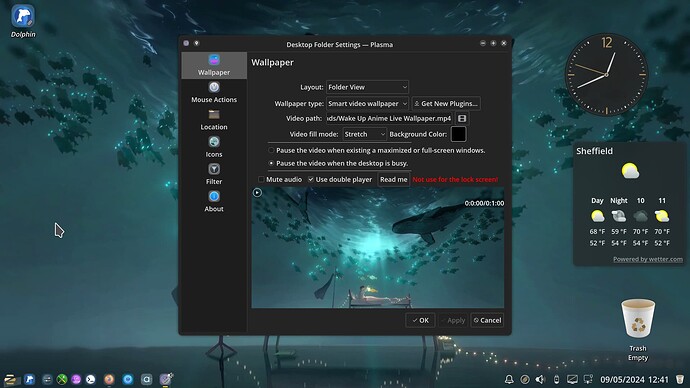This screenshot has height=388, width=690.
Task: Click the video file browse icon
Action: (462, 118)
